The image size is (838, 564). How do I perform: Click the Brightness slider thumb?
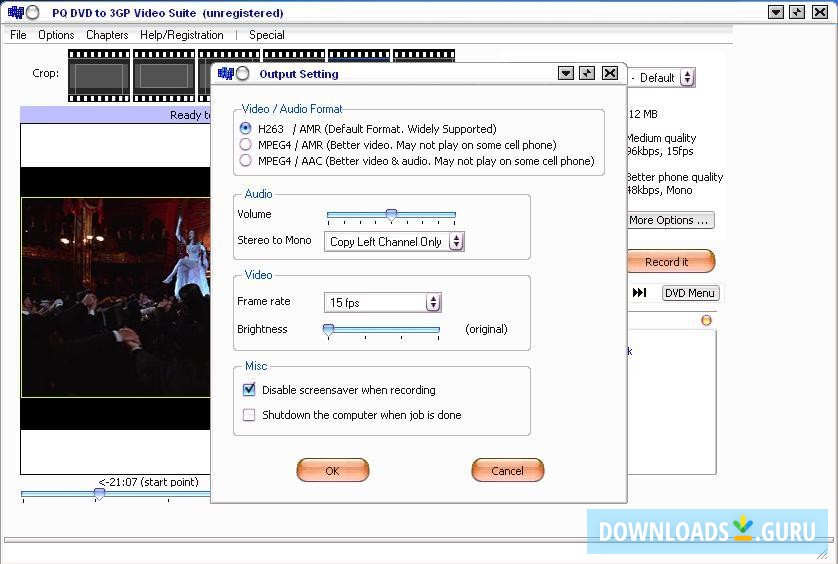[329, 330]
